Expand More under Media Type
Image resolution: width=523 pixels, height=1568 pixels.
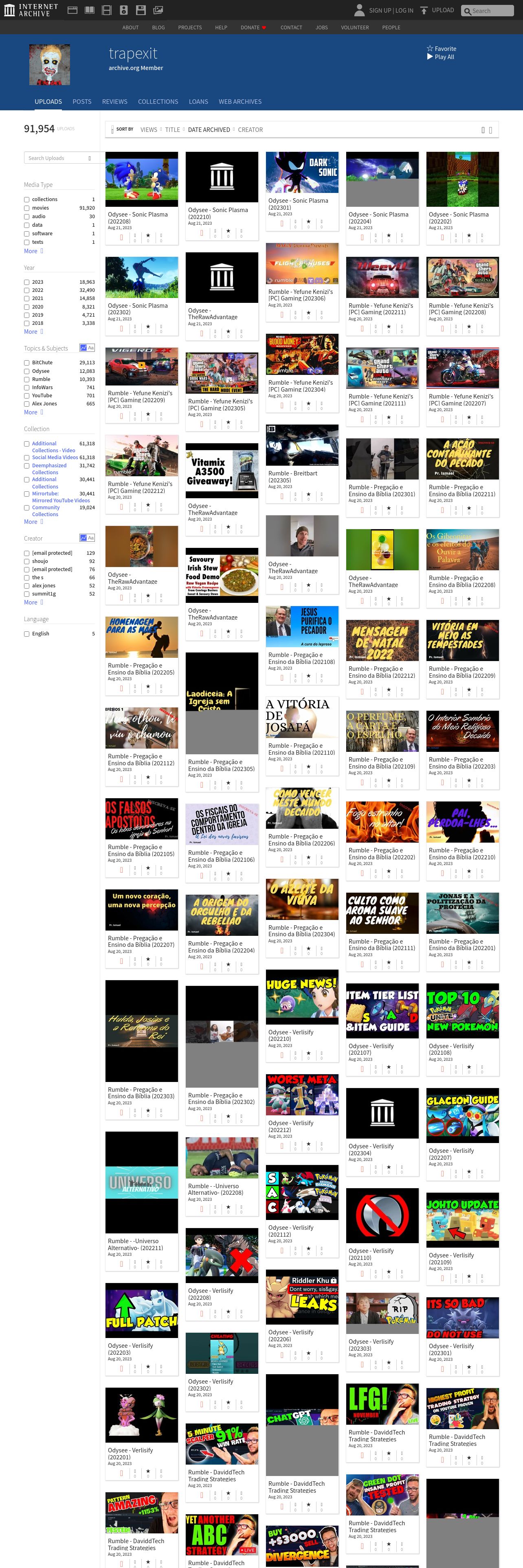tap(33, 251)
